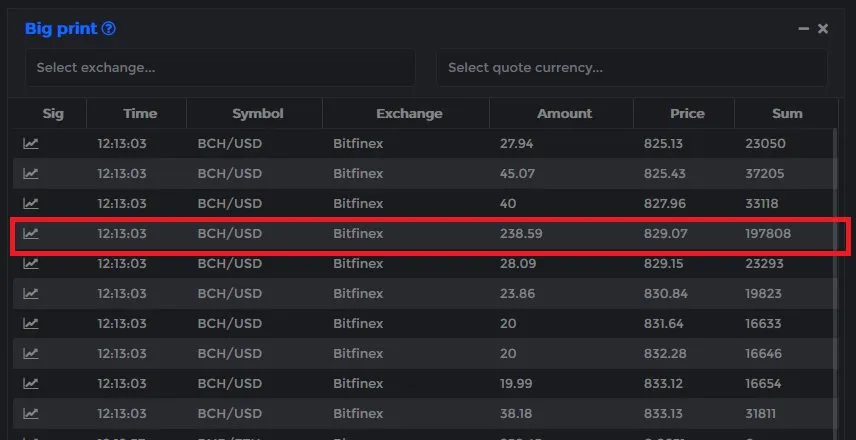Viewport: 856px width, 440px height.
Task: Open chart icon for the 16654 sum row
Action: [x=31, y=384]
